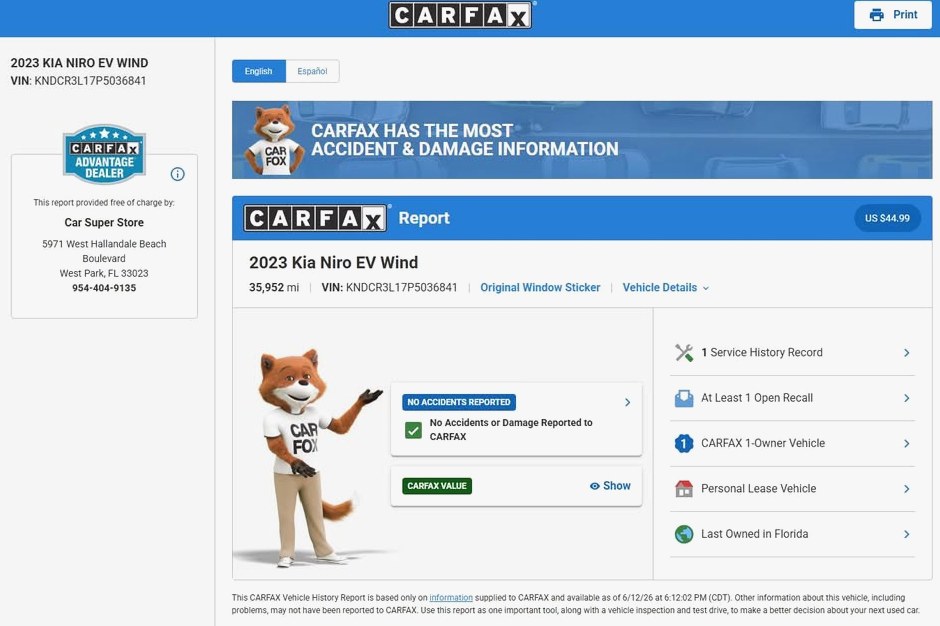Click the CARFAX 1-Owner Vehicle label
Viewport: 940px width, 626px height.
pos(763,443)
